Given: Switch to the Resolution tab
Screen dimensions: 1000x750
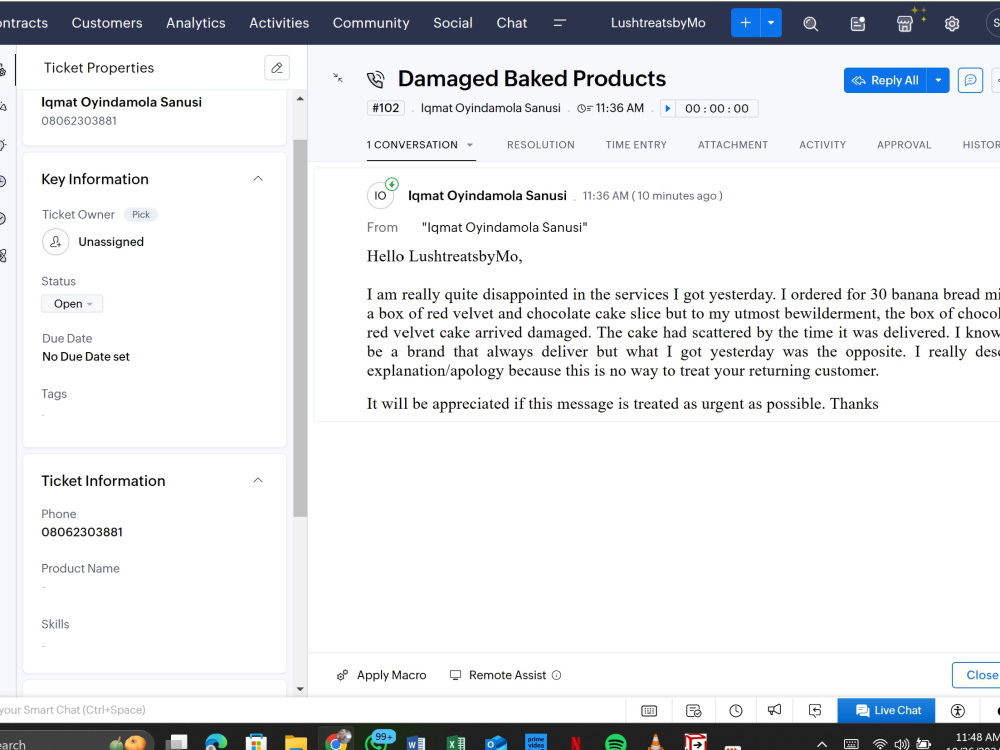Looking at the screenshot, I should (541, 145).
